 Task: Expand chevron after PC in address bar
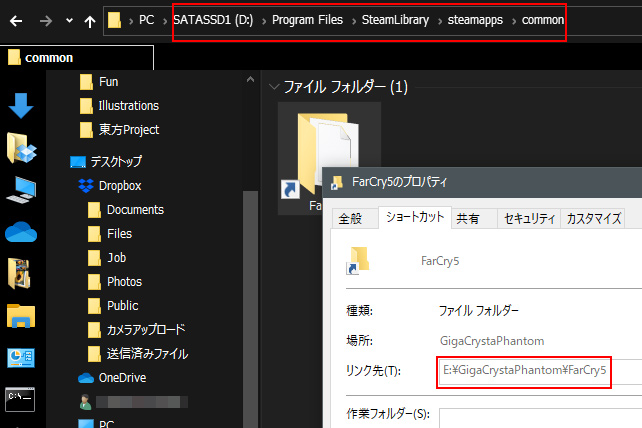[x=165, y=21]
